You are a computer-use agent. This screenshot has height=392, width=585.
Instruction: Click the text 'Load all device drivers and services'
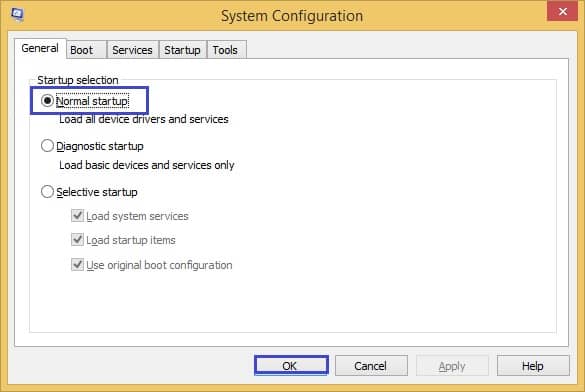pyautogui.click(x=144, y=119)
